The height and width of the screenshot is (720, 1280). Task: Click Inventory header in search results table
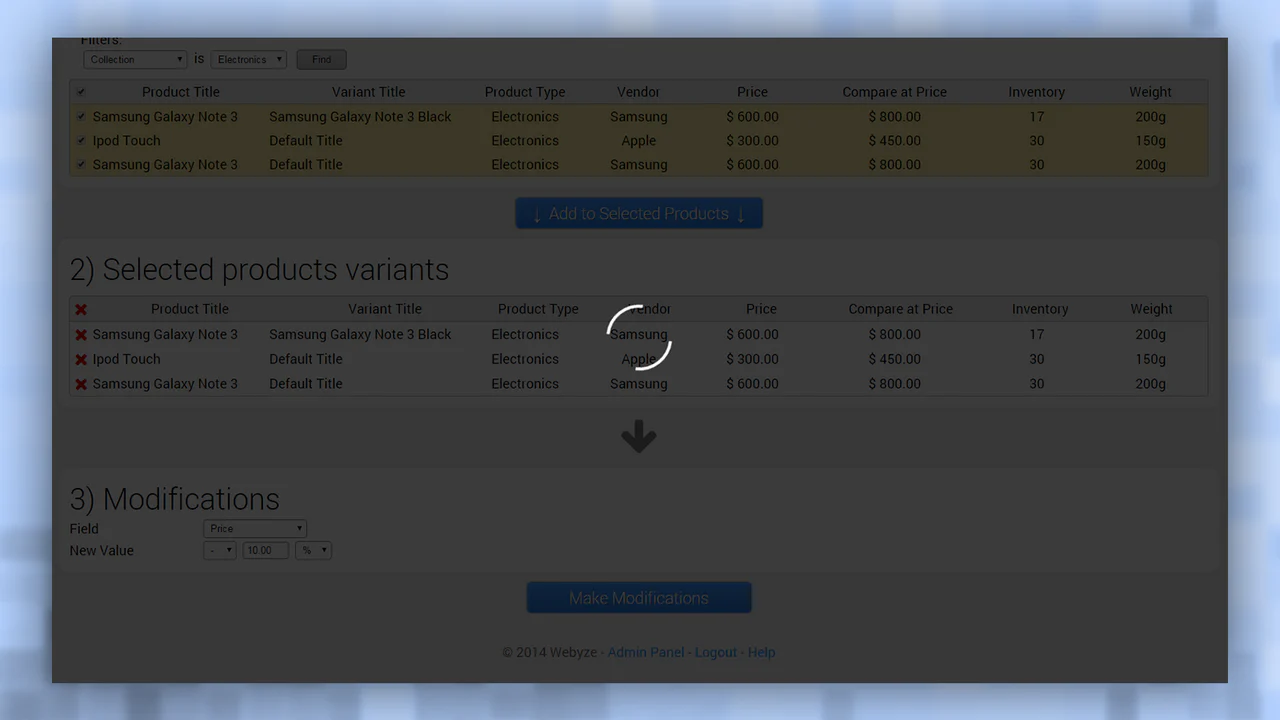click(1036, 92)
